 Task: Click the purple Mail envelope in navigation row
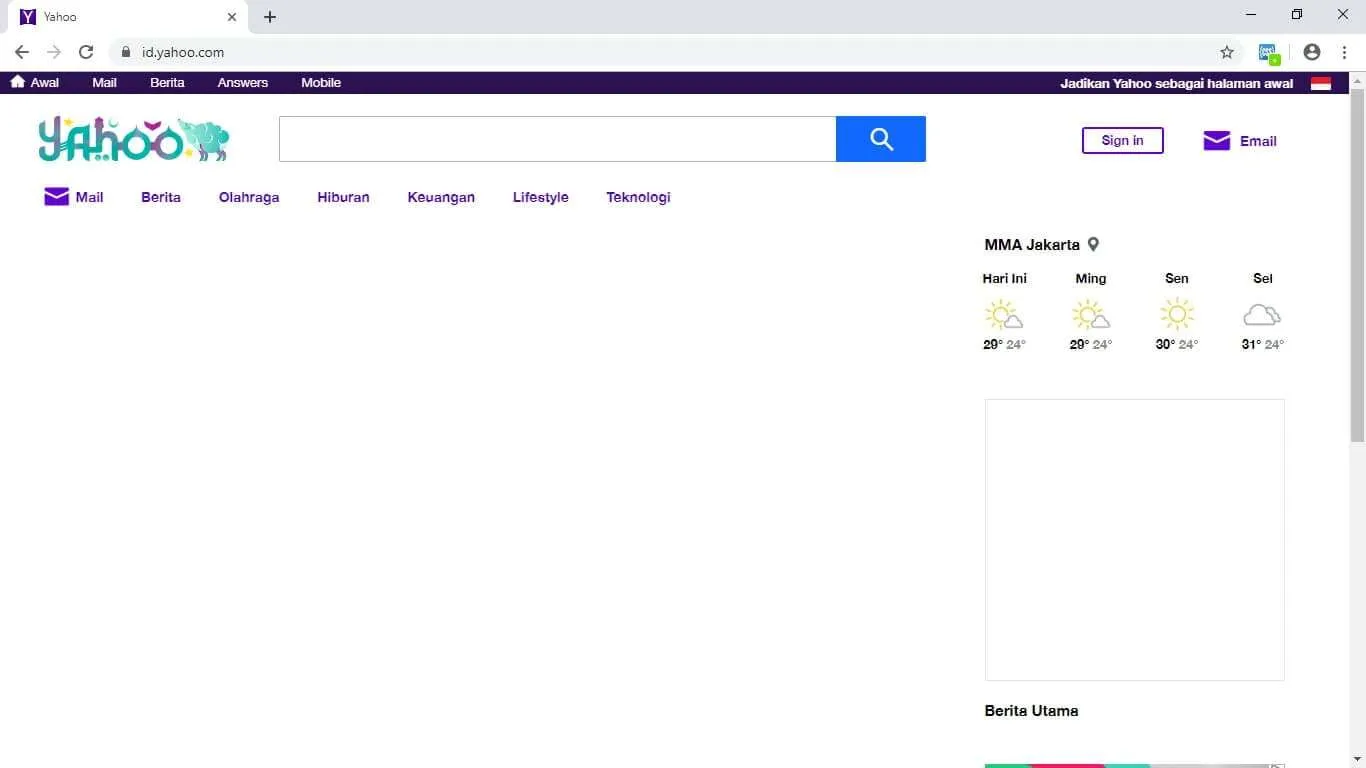click(57, 197)
